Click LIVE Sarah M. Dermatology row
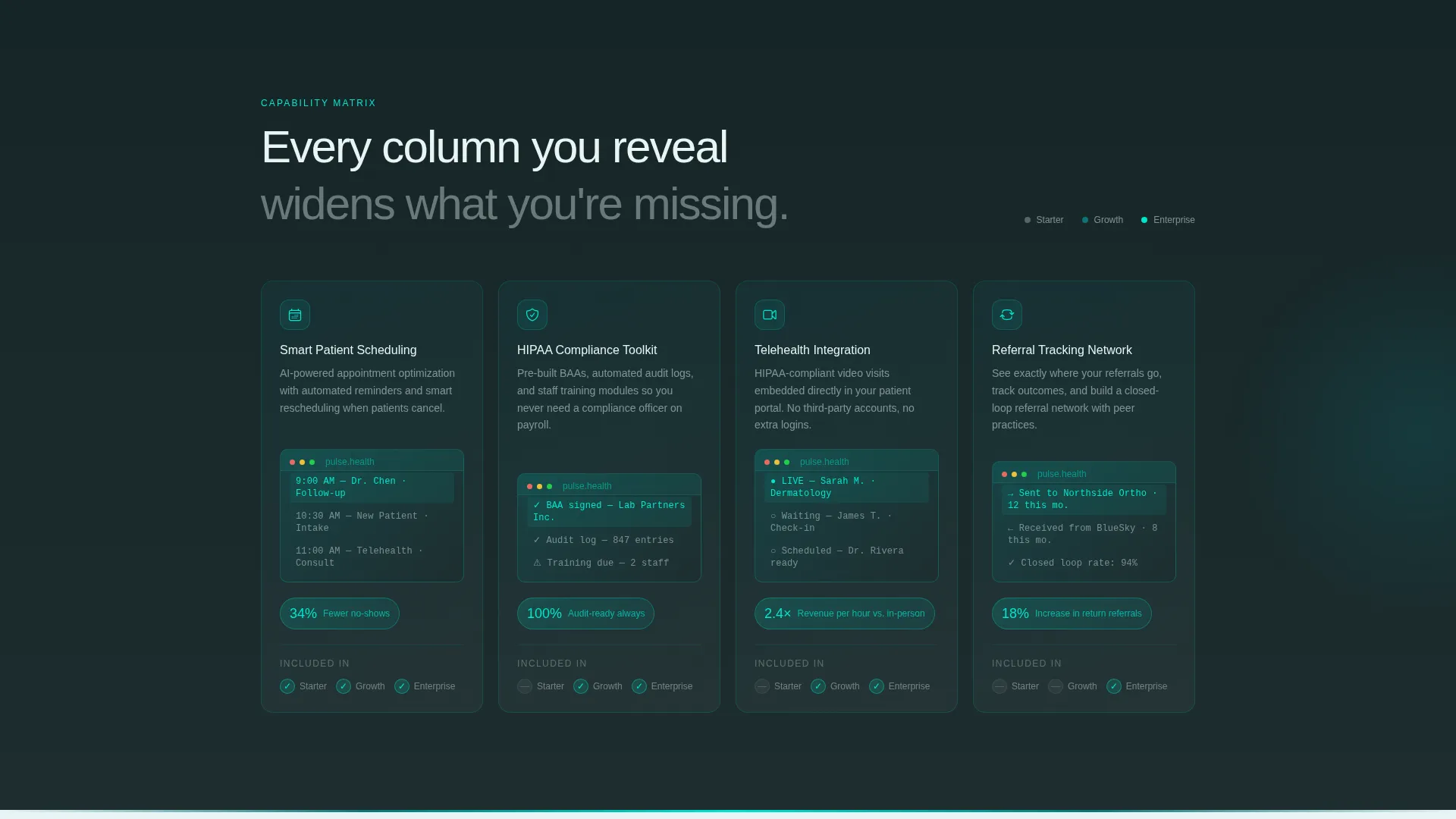 pos(847,487)
